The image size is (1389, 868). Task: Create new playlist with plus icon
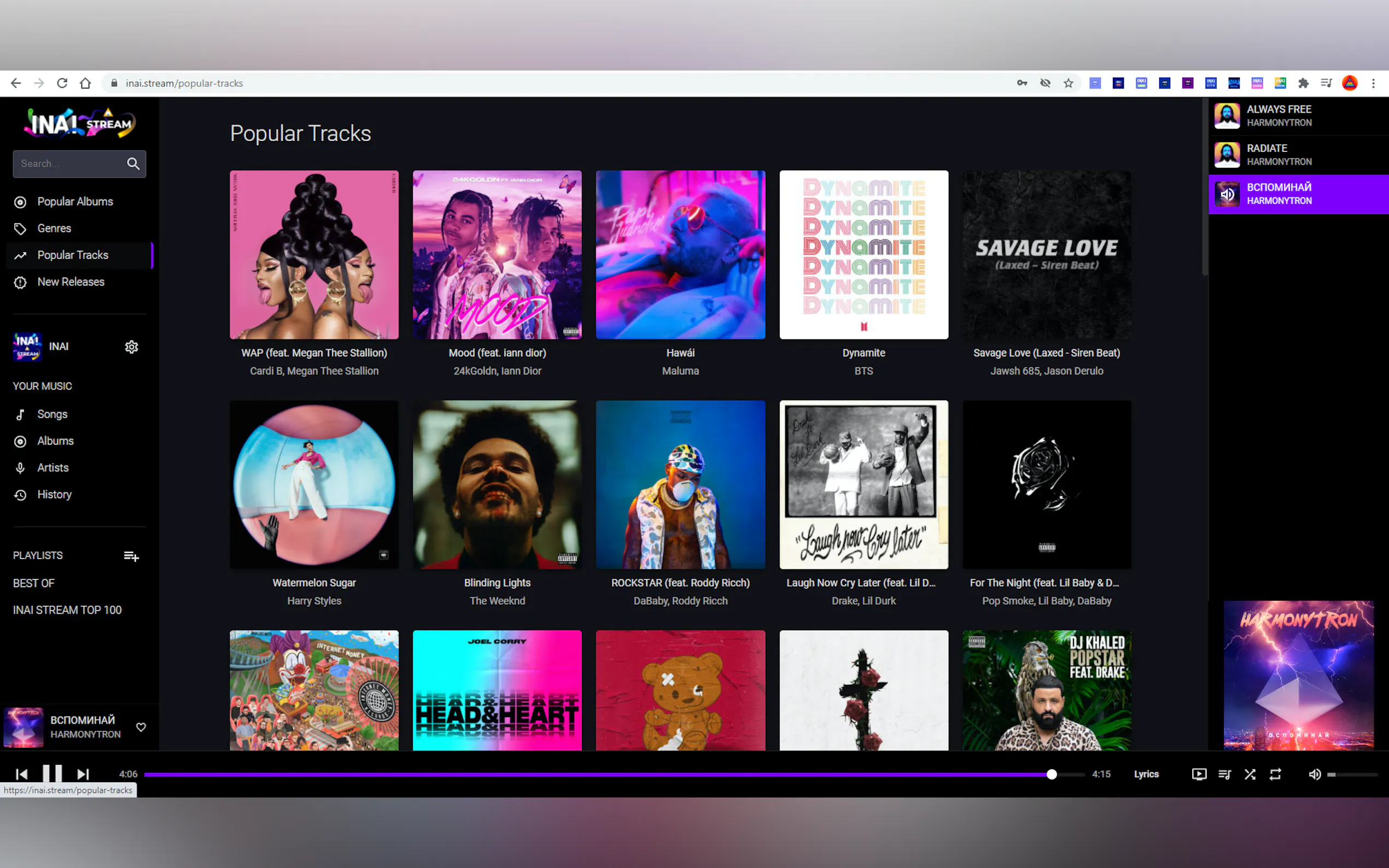[131, 556]
